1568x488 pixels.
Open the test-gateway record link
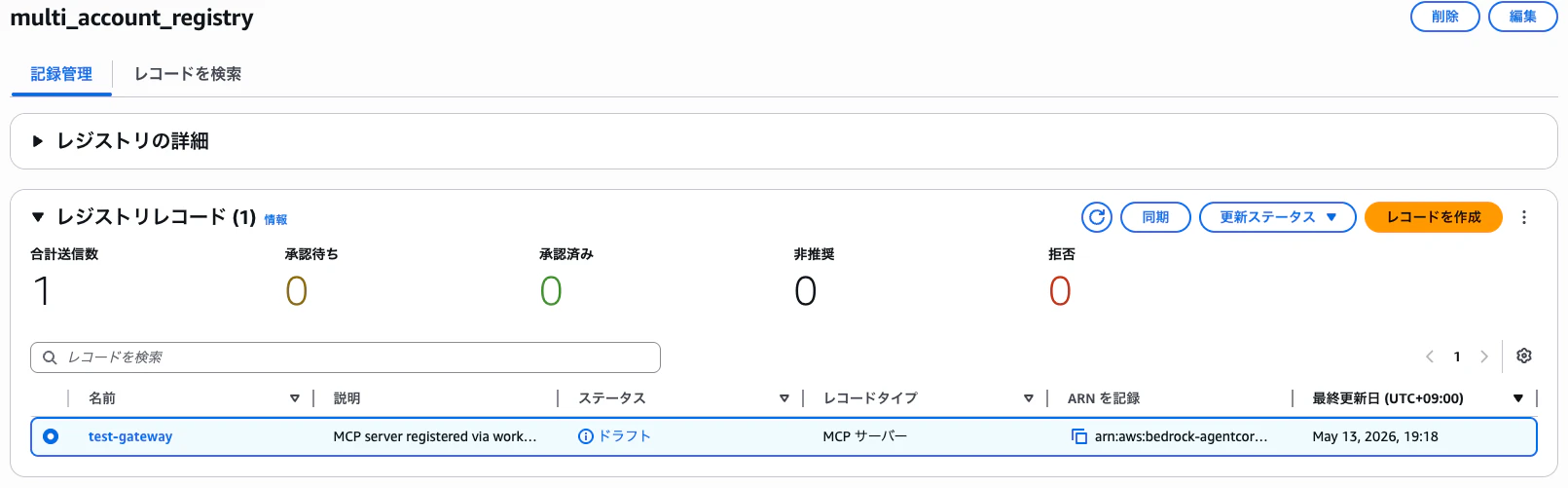pyautogui.click(x=130, y=436)
